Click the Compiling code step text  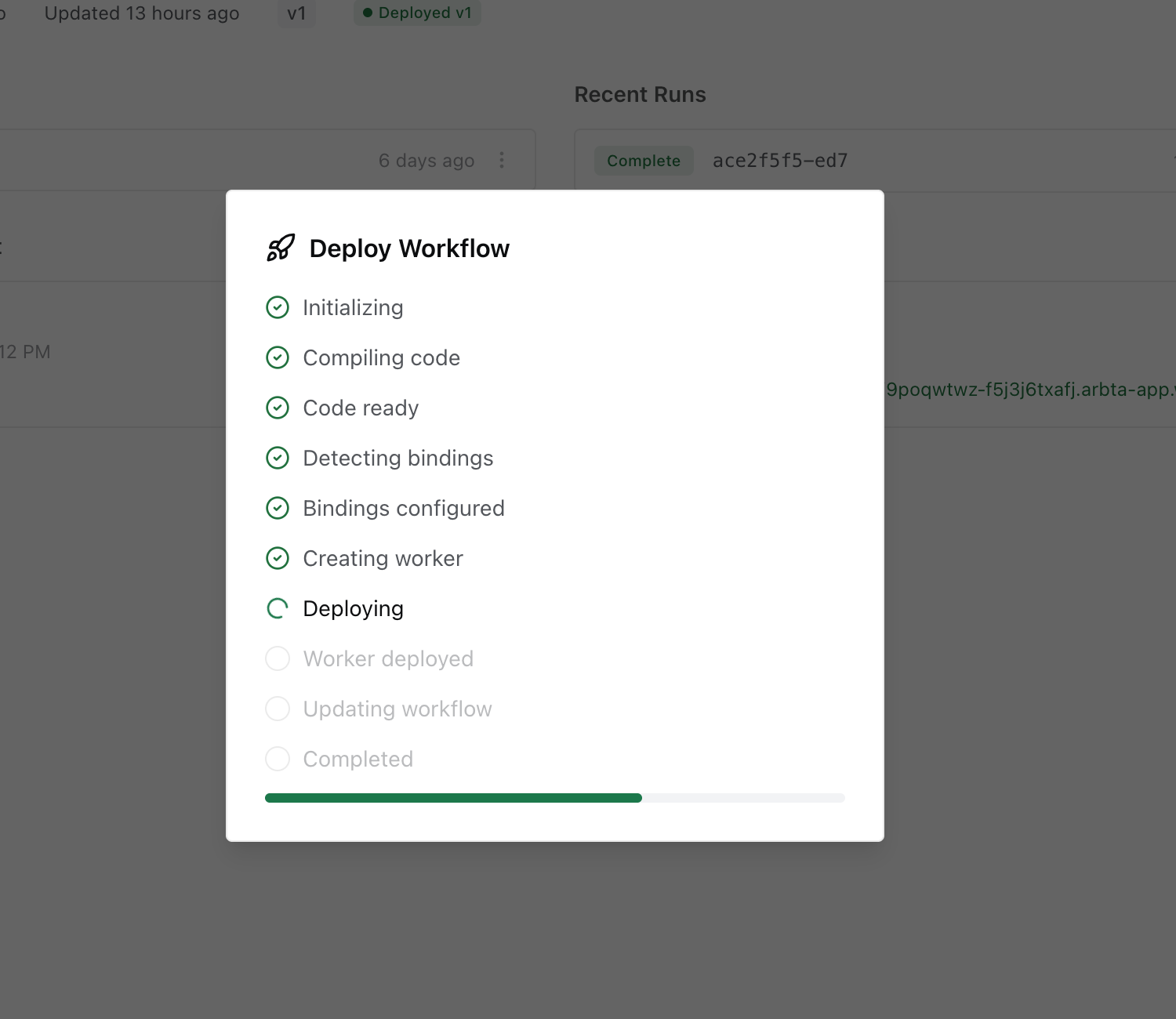[x=382, y=358]
